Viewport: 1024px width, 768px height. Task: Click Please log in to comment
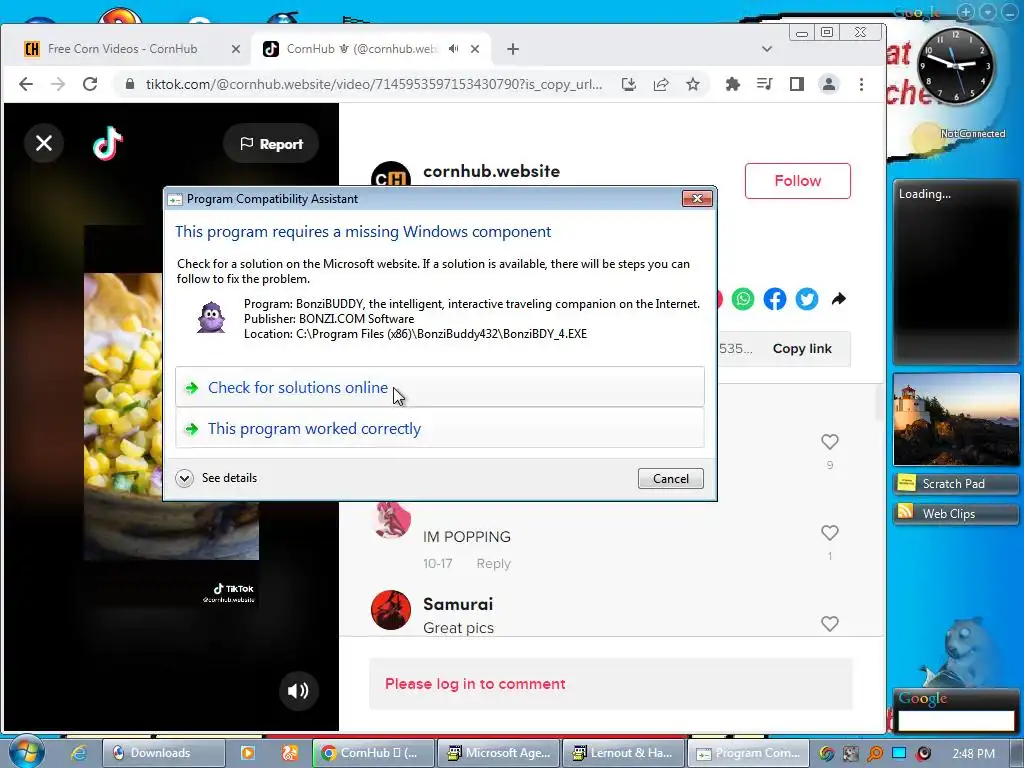(475, 684)
